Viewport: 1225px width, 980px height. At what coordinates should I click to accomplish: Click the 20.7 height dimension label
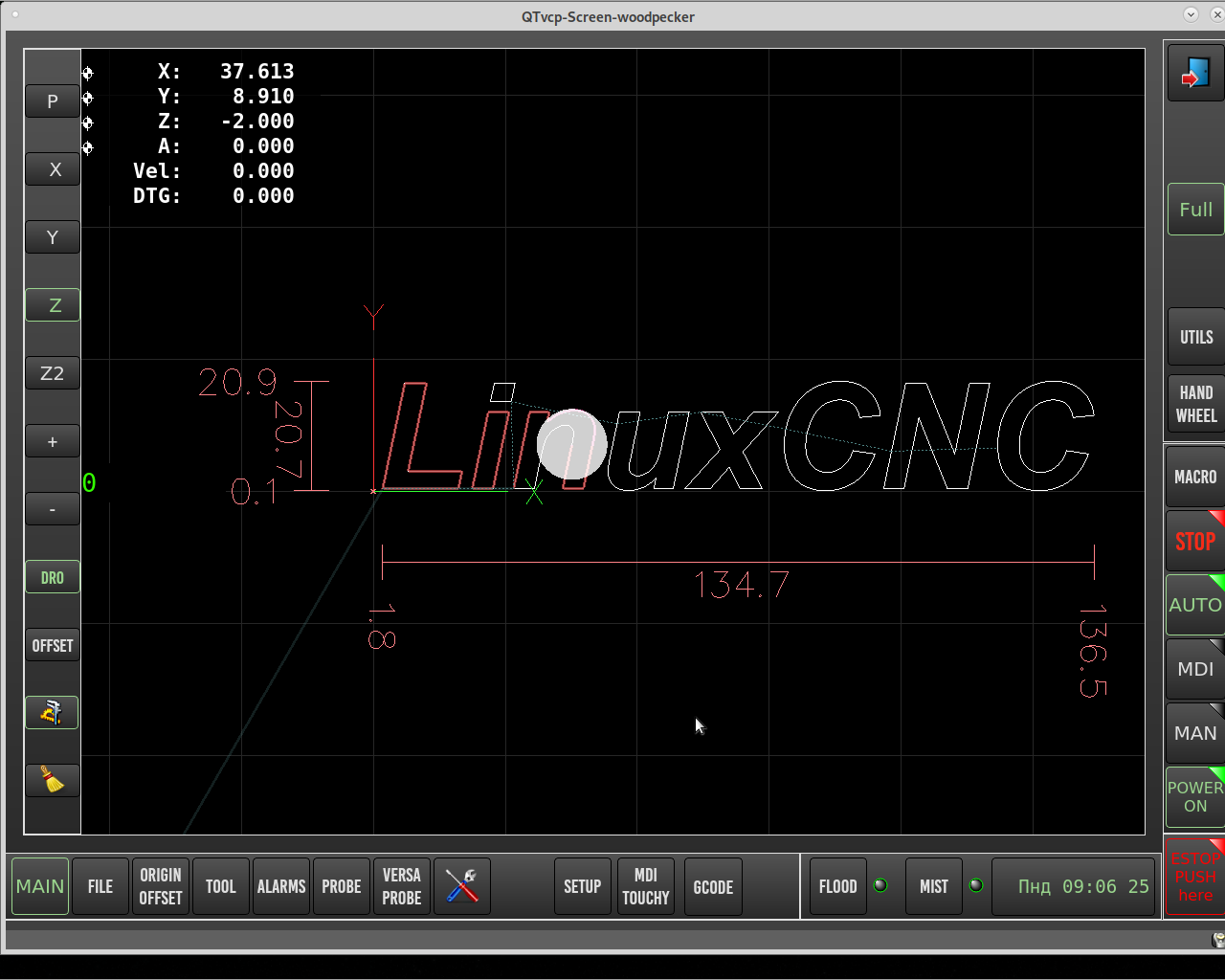tap(289, 438)
